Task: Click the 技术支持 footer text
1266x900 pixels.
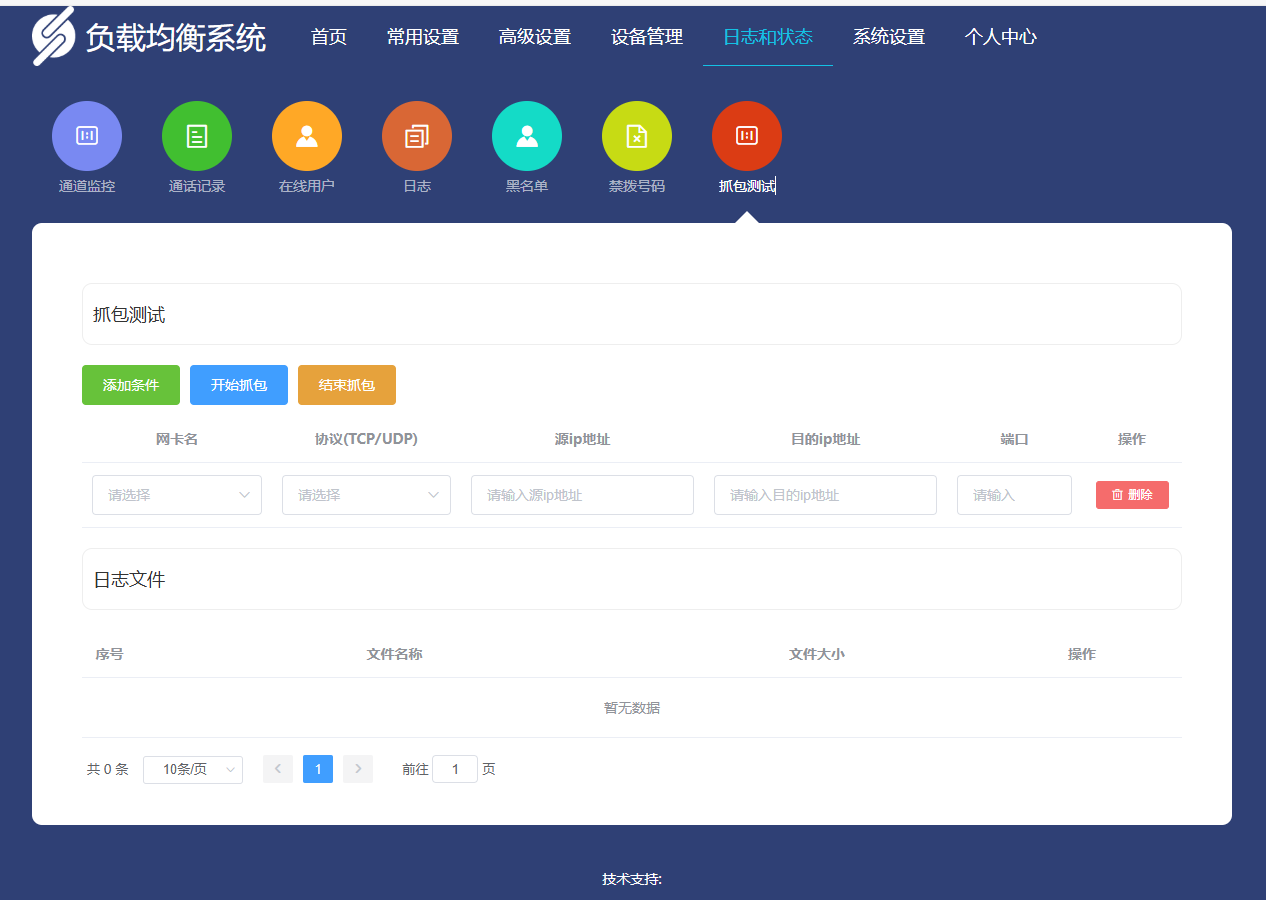Action: (632, 879)
